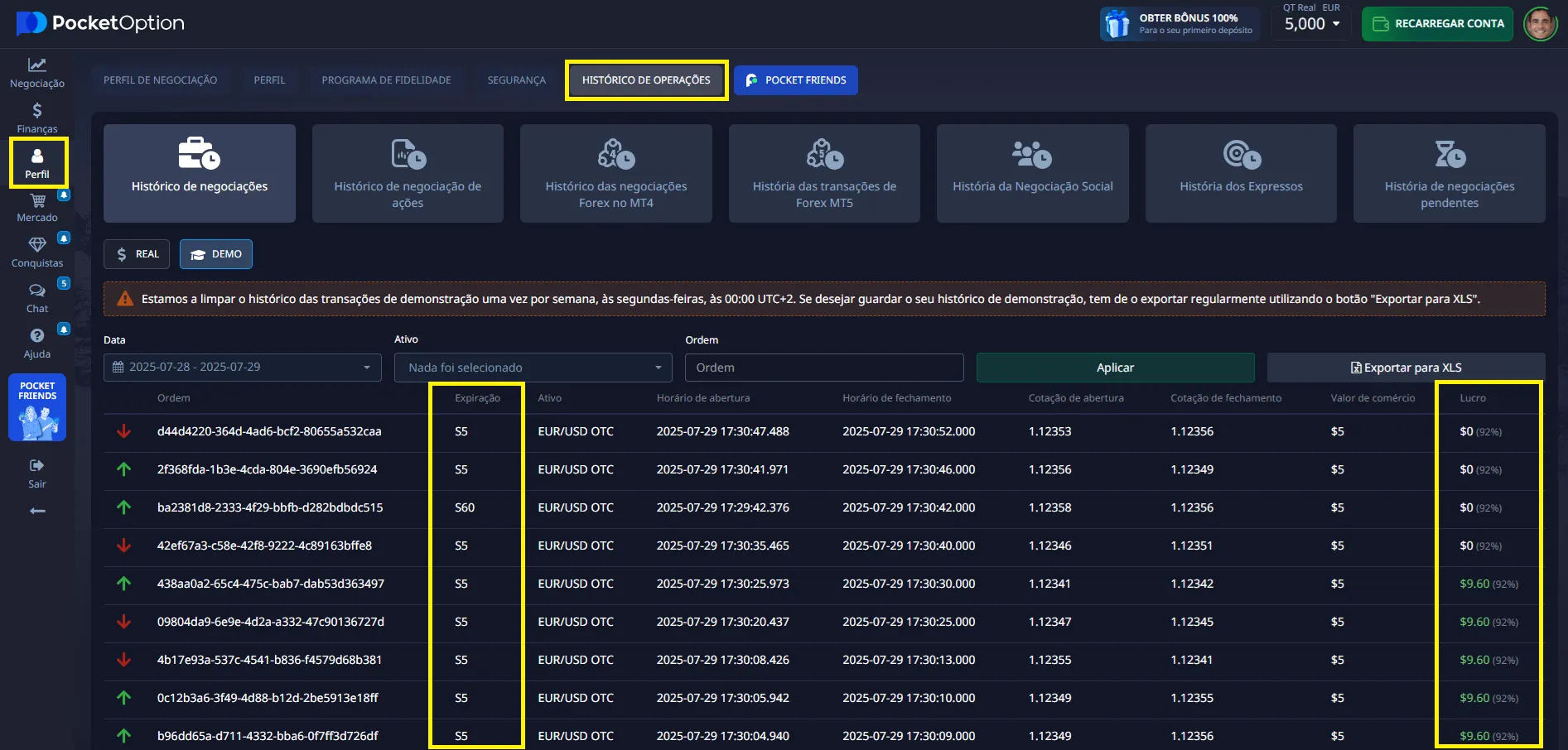Viewport: 1568px width, 750px height.
Task: Click order 438aa0a2-65c4-475c-bab7-dab53d363497
Action: 271,584
